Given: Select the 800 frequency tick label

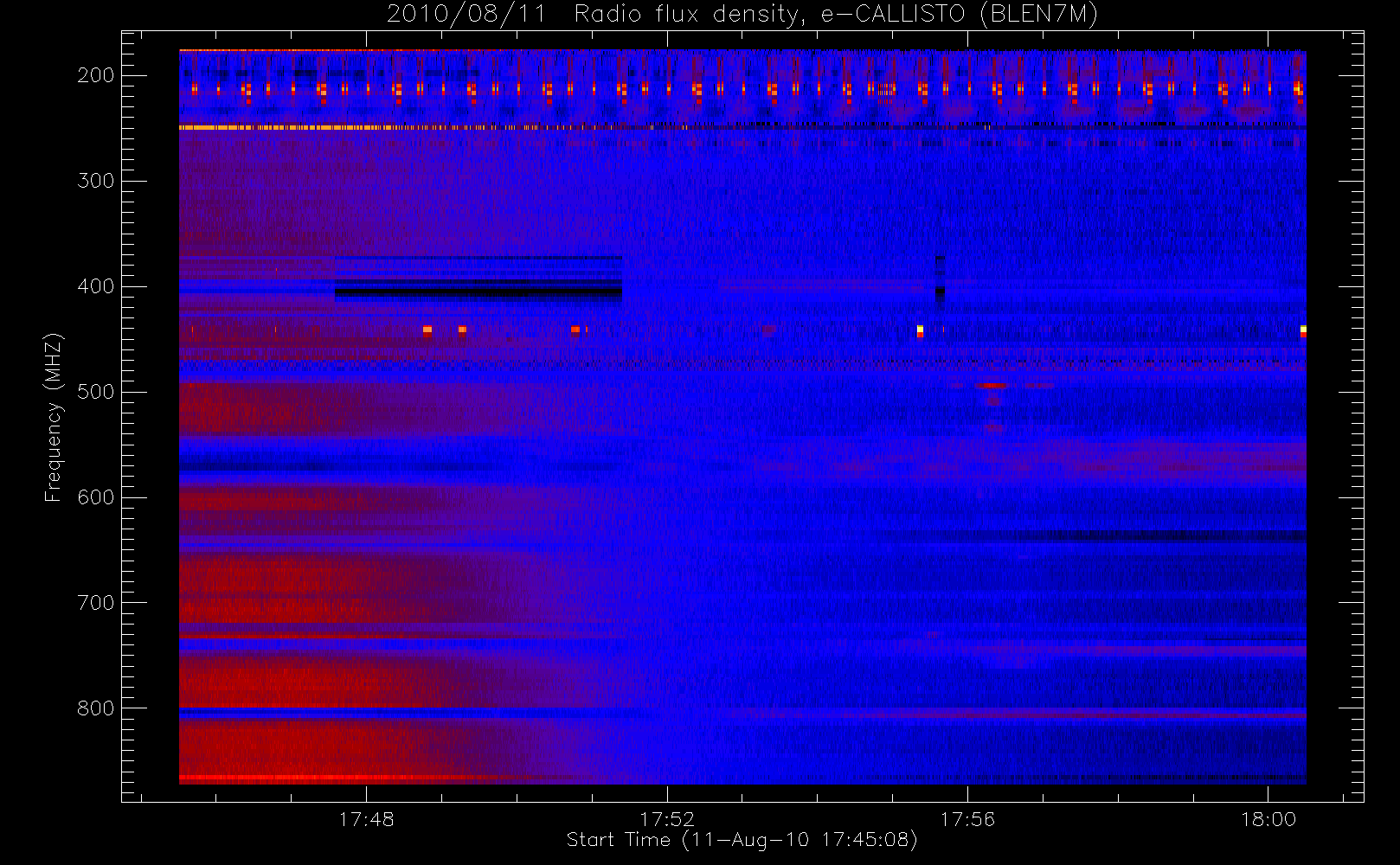Looking at the screenshot, I should point(96,708).
